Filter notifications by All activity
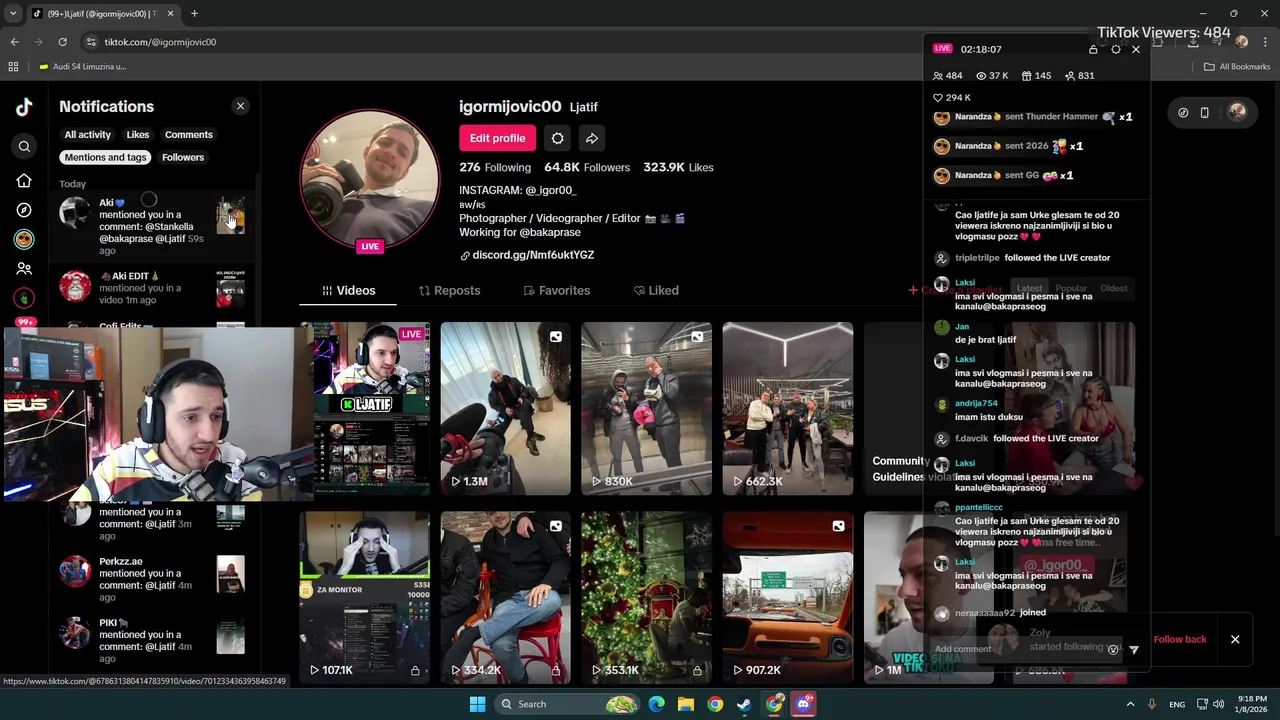The width and height of the screenshot is (1280, 720). (88, 135)
